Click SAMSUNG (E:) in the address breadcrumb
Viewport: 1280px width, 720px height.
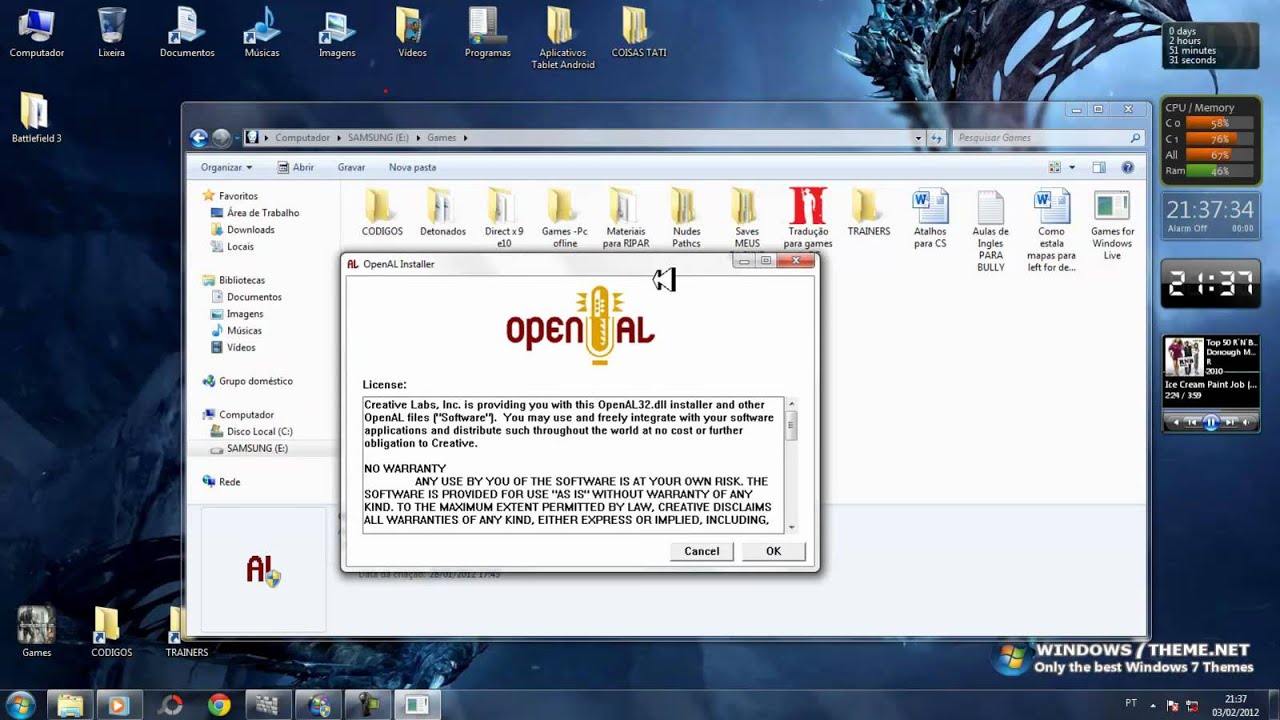pyautogui.click(x=378, y=138)
